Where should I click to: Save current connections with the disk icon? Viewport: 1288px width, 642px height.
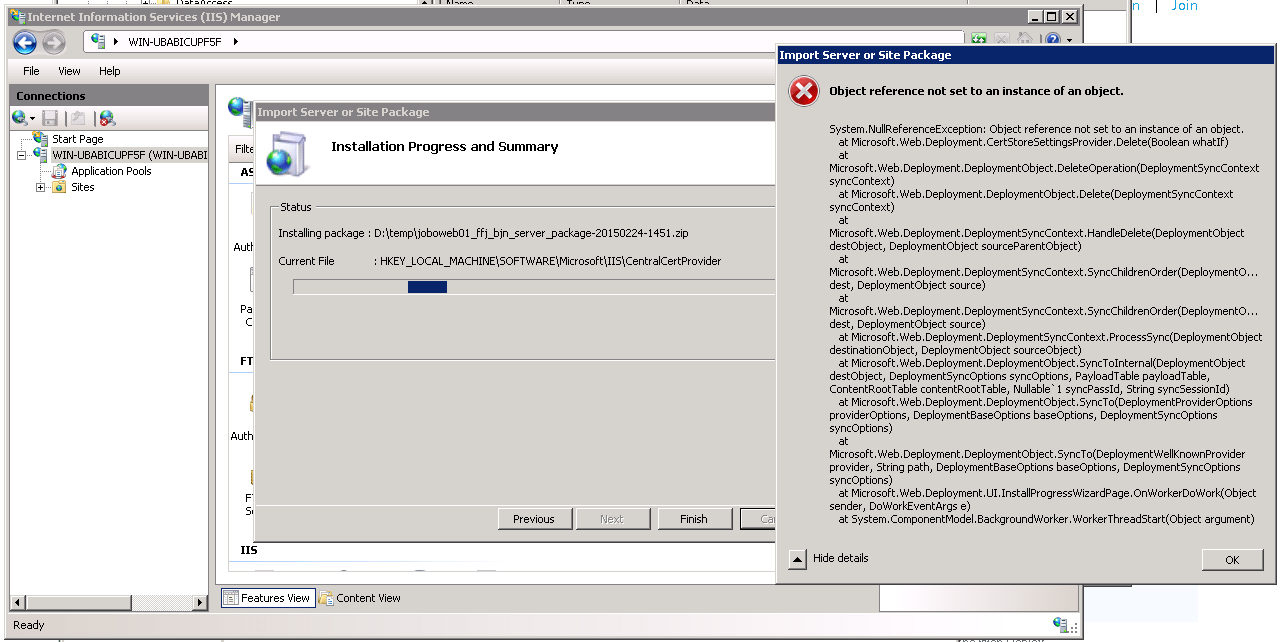point(50,117)
